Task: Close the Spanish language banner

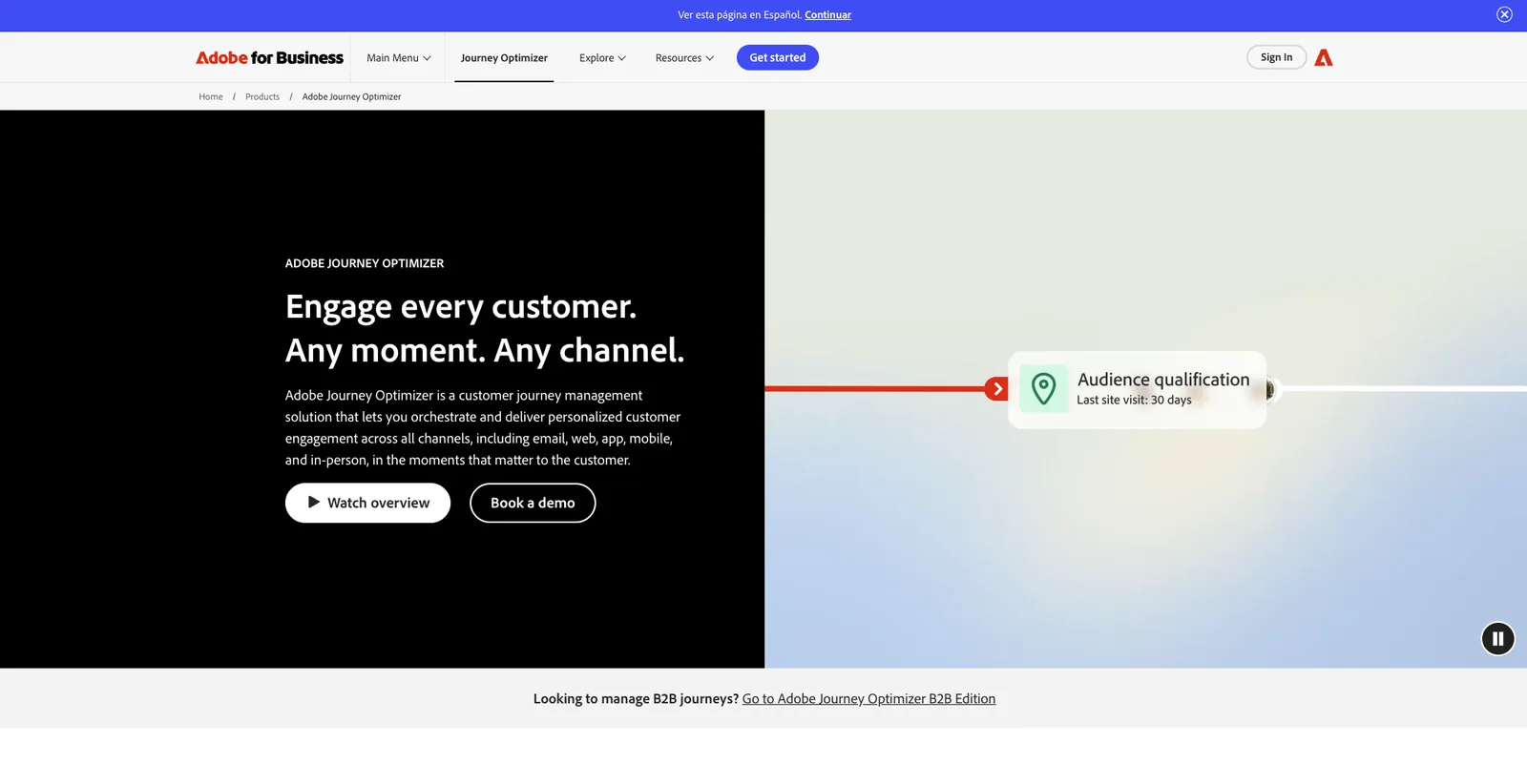Action: [1504, 14]
